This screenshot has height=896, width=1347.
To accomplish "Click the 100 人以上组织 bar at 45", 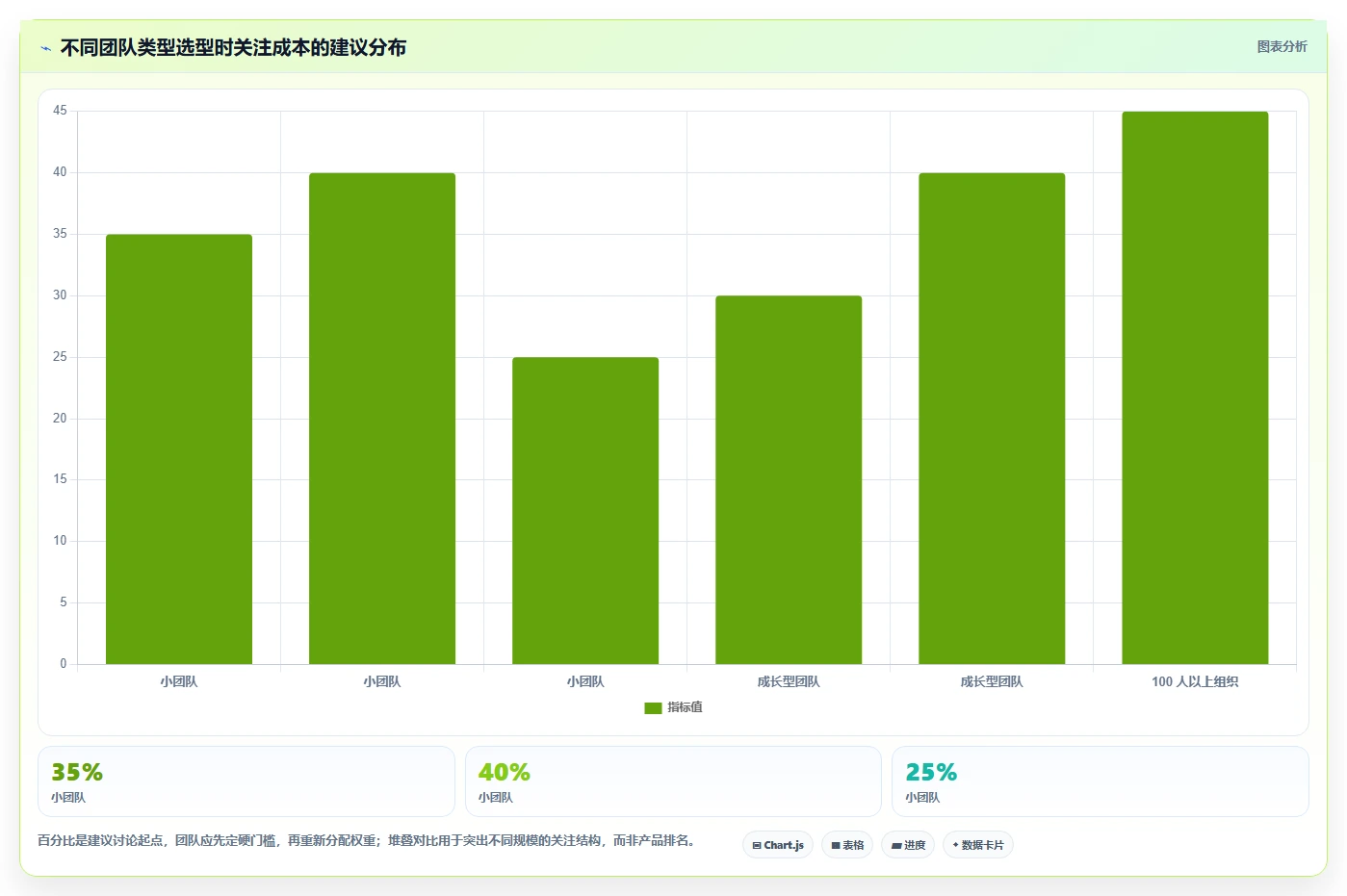I will coord(1195,388).
